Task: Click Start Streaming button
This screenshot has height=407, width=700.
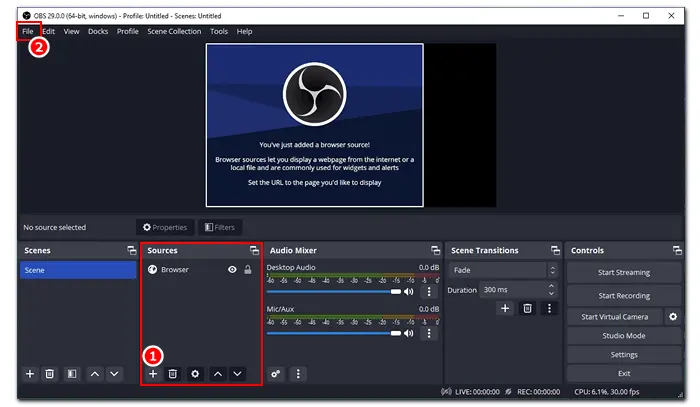Action: click(x=624, y=273)
